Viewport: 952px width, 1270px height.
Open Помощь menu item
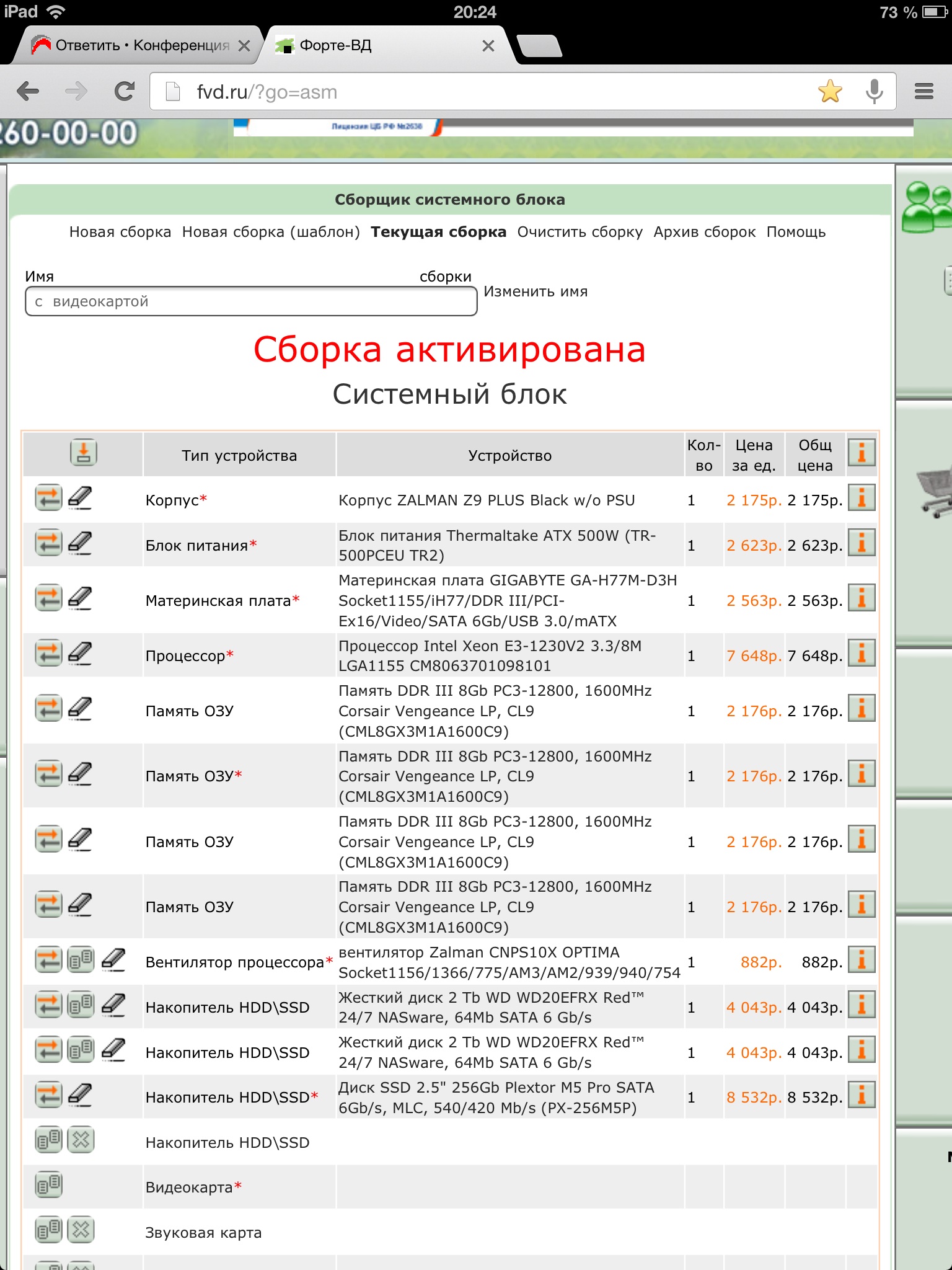(796, 232)
